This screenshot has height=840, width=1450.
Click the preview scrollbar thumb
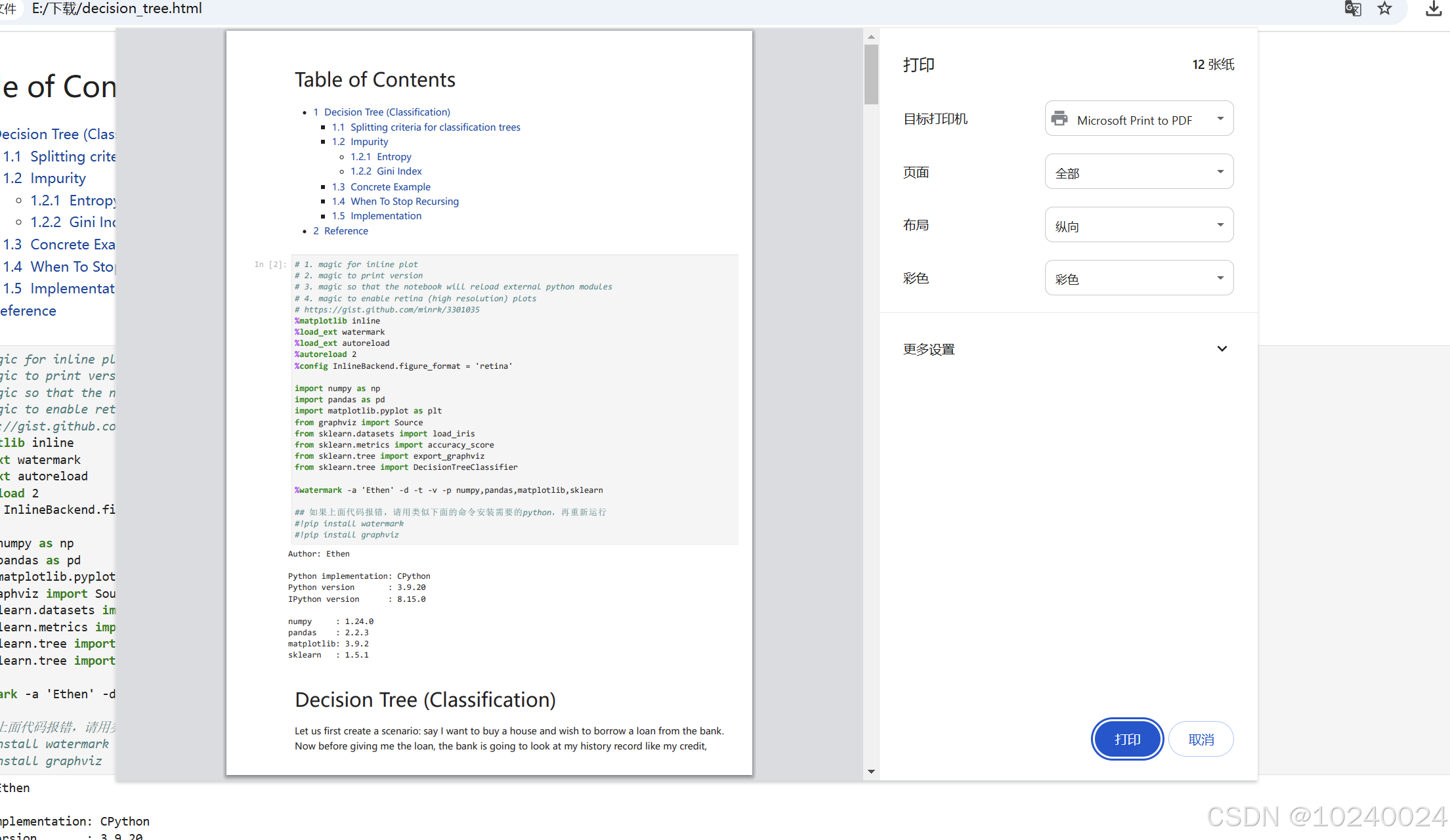871,73
